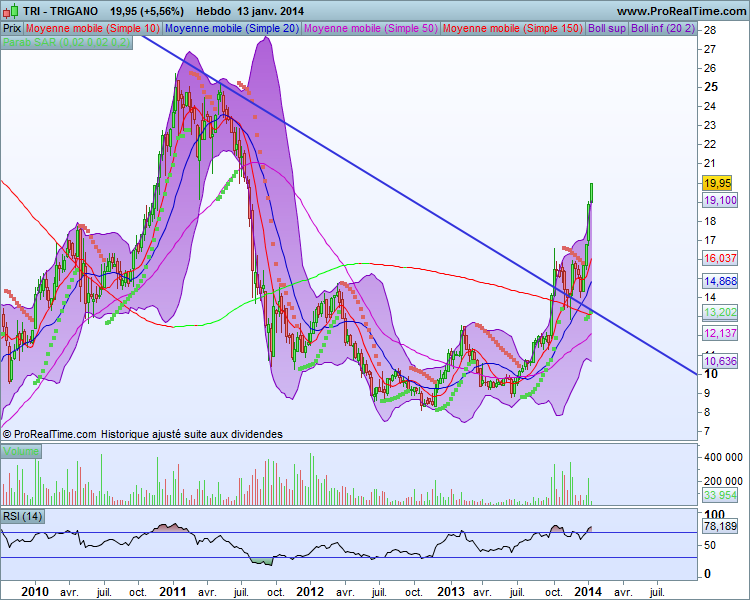Screen dimensions: 750x600
Task: Click the 200 000 volume scale label
Action: coord(723,481)
